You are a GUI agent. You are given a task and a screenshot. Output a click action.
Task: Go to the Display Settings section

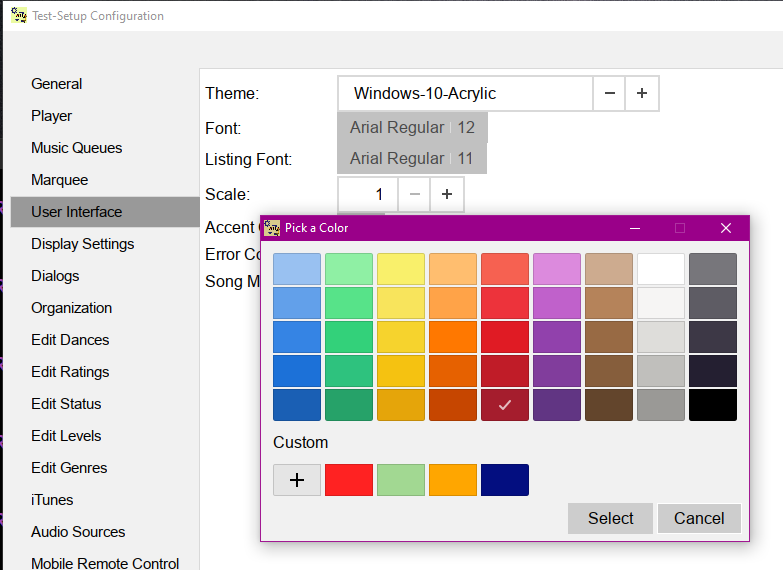(x=82, y=244)
